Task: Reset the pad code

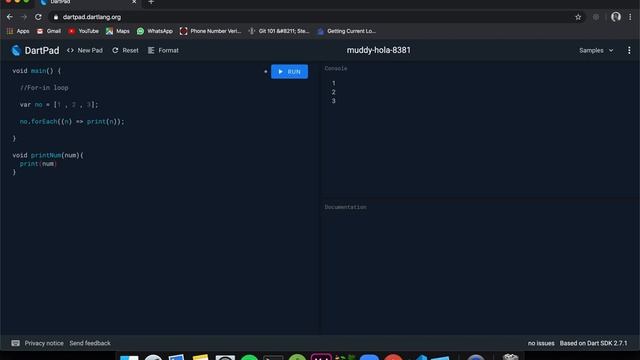Action: tap(125, 50)
